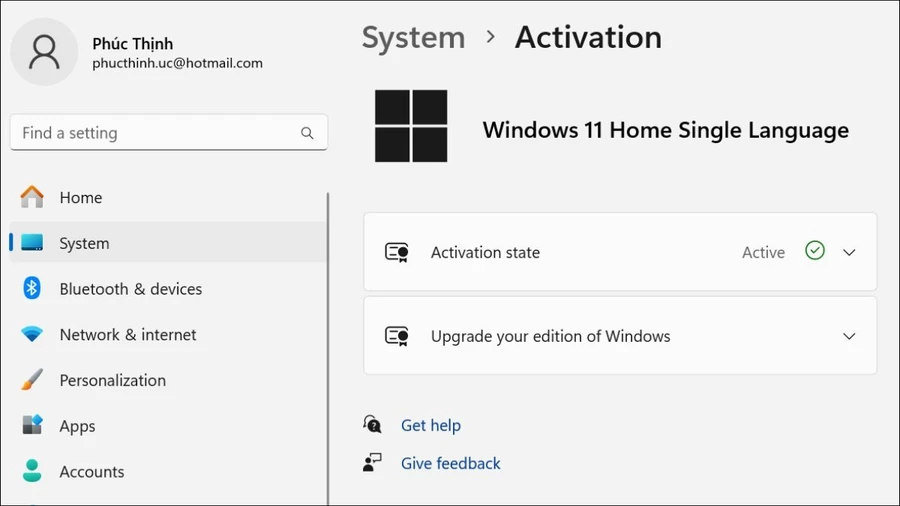Click the Home house icon
900x506 pixels.
click(32, 197)
